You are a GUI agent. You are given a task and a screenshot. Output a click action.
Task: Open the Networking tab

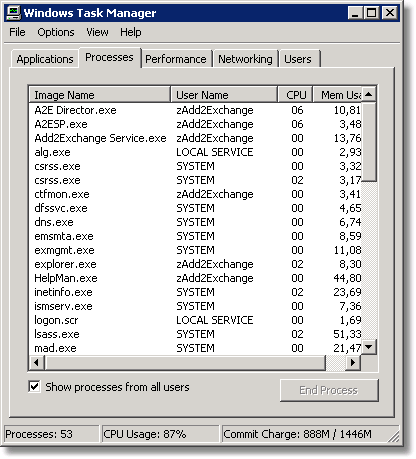click(245, 59)
